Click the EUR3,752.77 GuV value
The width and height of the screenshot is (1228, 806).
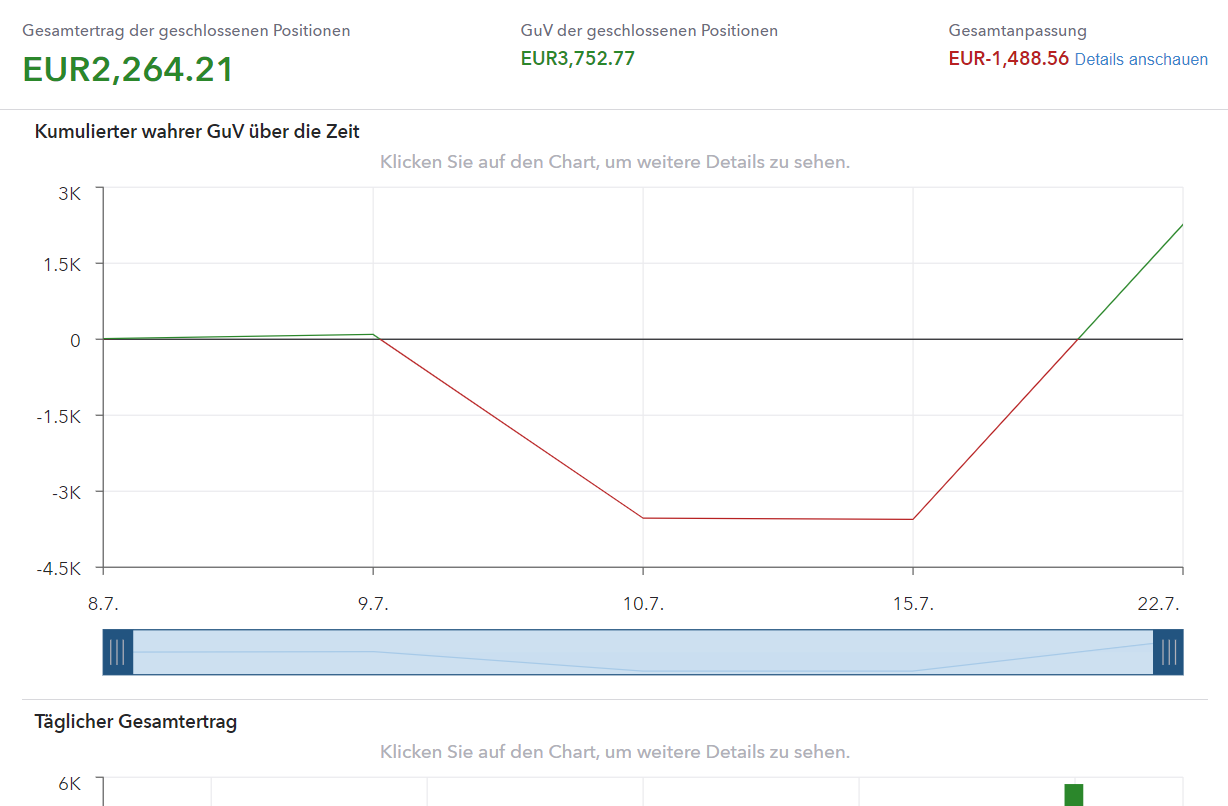click(x=578, y=58)
